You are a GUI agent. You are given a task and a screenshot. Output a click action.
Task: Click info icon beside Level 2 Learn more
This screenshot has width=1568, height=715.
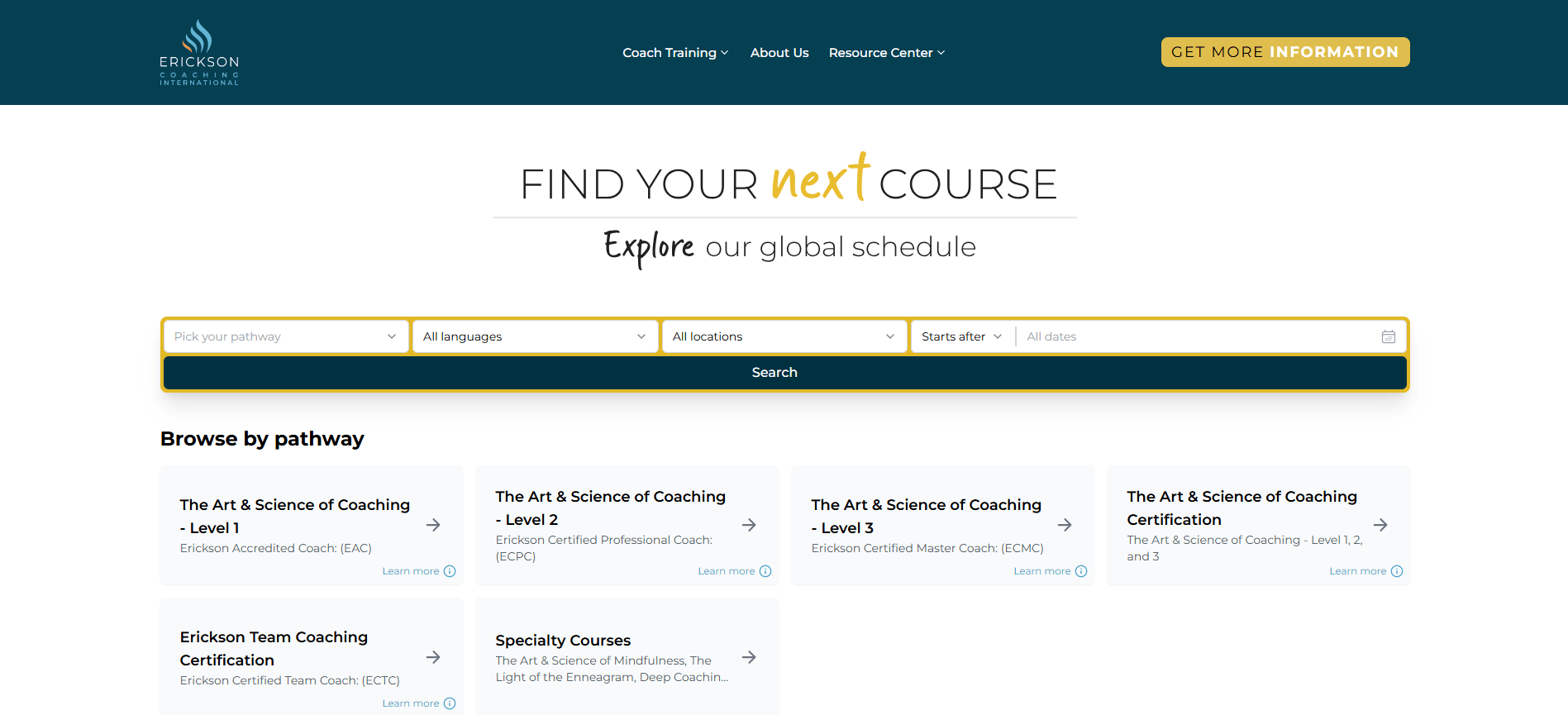tap(765, 571)
